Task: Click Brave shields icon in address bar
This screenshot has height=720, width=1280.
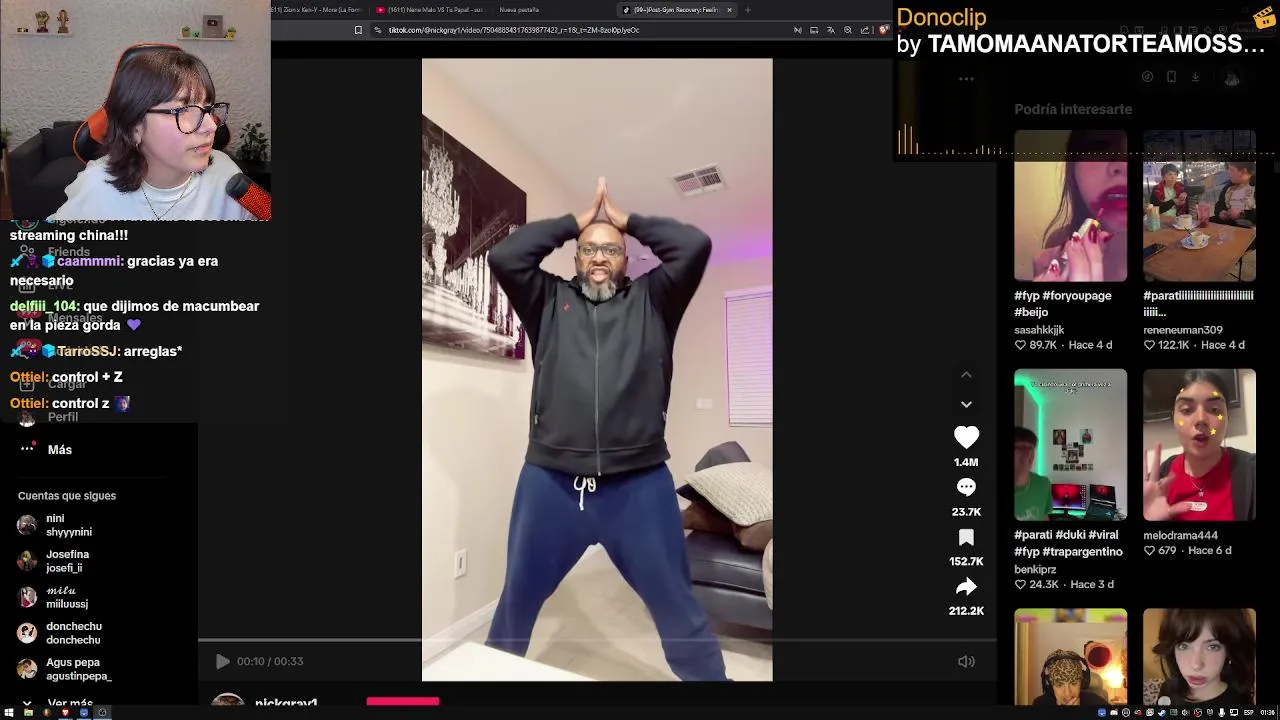Action: 883,30
